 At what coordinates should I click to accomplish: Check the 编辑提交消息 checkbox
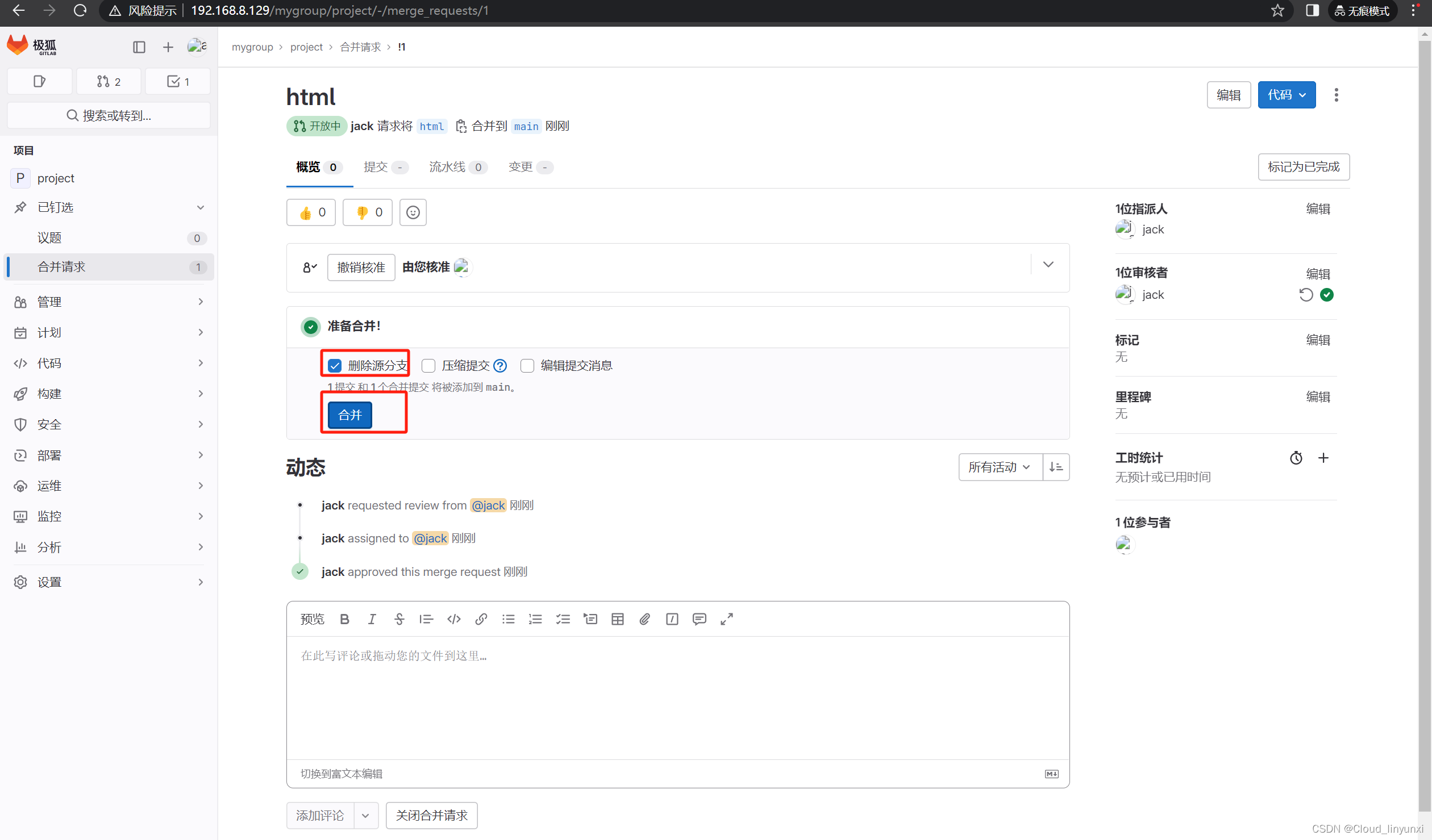click(527, 366)
